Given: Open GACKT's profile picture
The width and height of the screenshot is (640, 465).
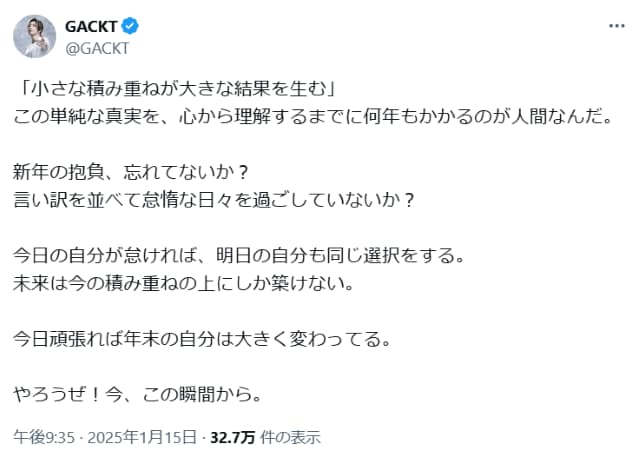Looking at the screenshot, I should pyautogui.click(x=34, y=36).
